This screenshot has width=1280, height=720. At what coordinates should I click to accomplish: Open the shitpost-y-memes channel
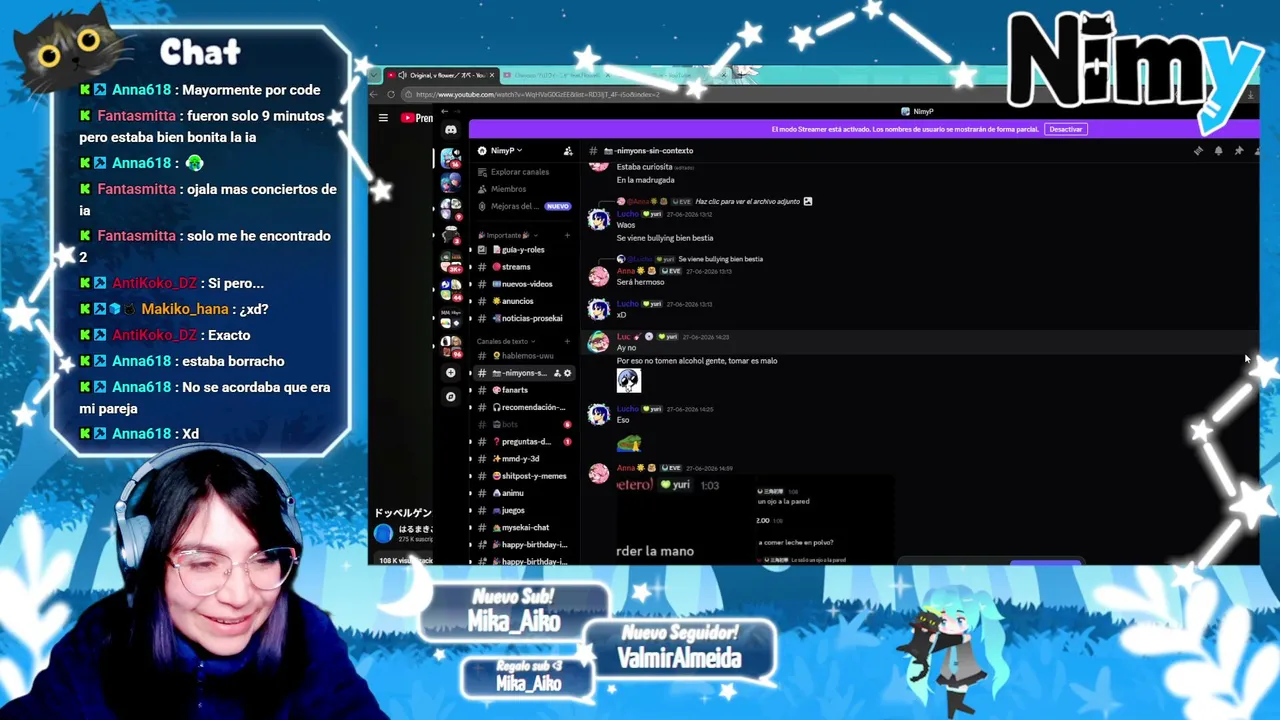pos(524,476)
